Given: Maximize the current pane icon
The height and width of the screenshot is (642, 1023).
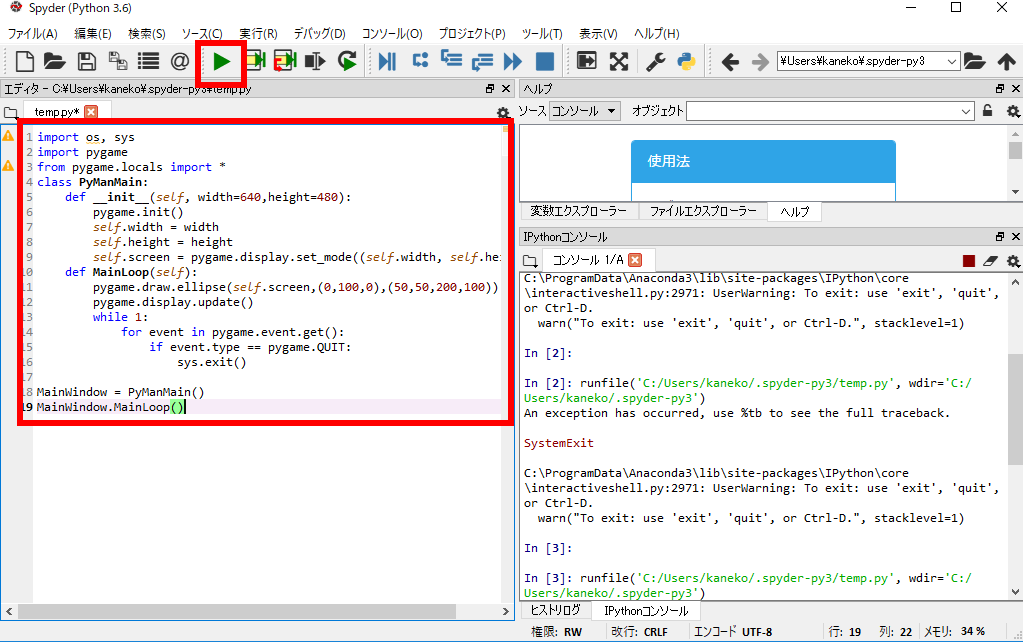Looking at the screenshot, I should (x=587, y=61).
